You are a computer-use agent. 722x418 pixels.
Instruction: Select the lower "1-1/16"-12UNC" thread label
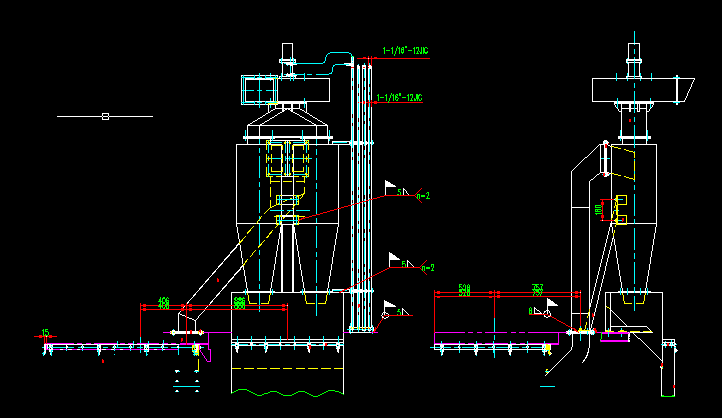(399, 98)
